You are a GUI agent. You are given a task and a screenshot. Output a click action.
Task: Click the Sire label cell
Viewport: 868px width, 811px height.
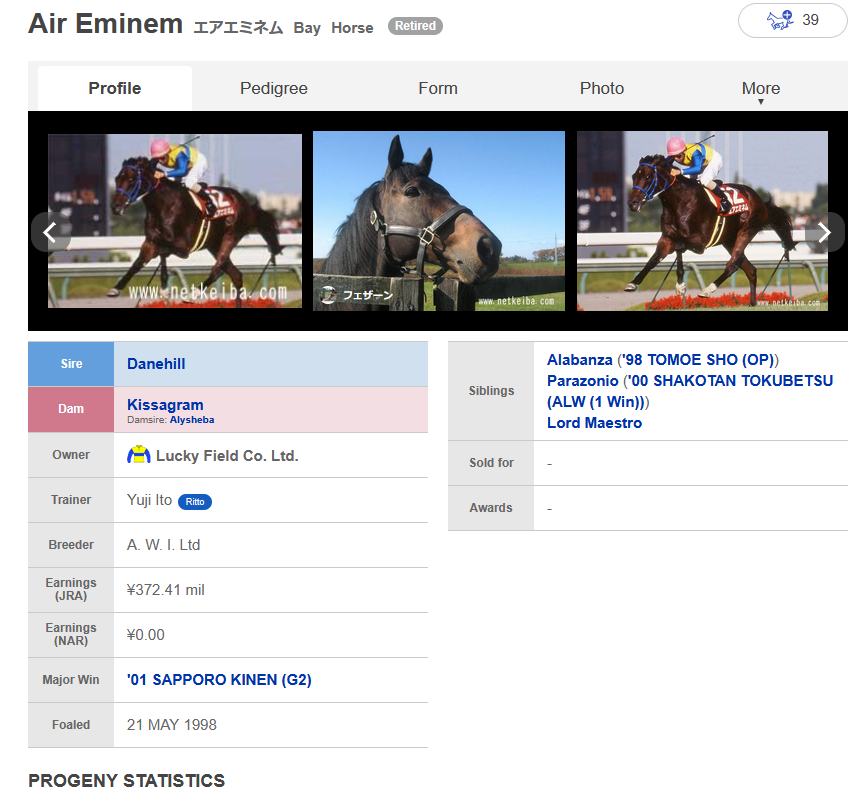71,364
